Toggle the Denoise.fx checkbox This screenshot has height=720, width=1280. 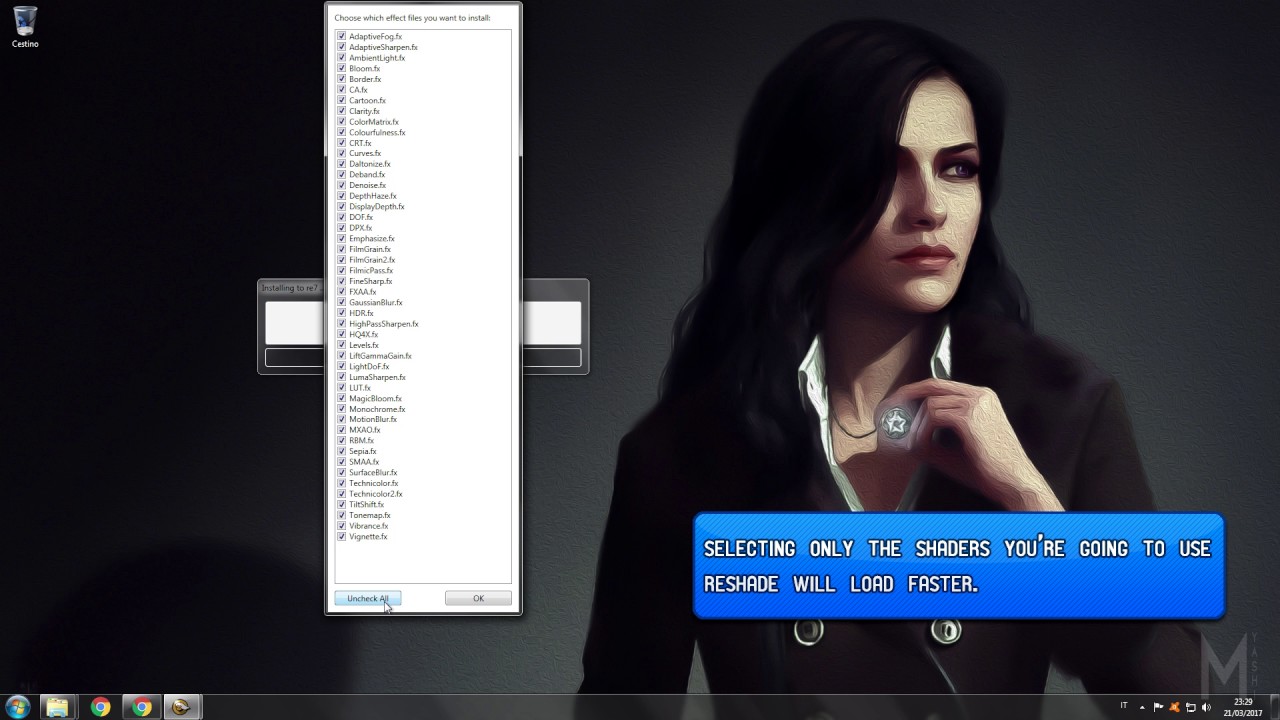[x=341, y=185]
